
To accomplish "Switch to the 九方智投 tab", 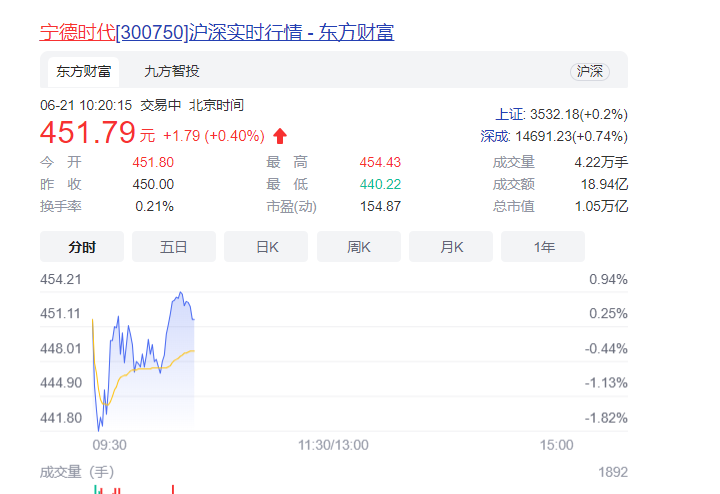I will tap(172, 72).
